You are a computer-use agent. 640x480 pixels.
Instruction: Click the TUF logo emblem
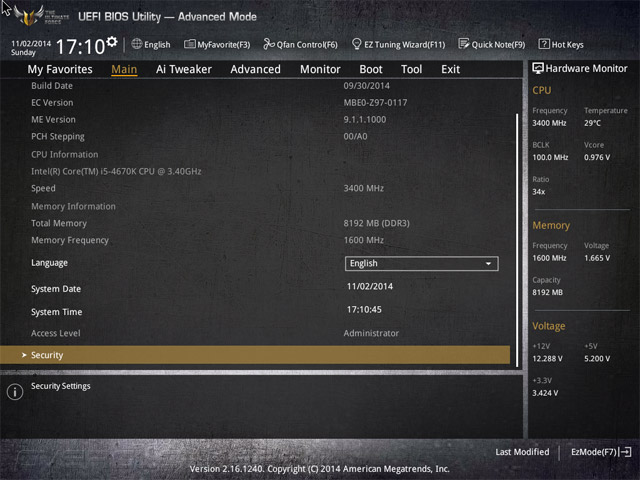(x=29, y=16)
